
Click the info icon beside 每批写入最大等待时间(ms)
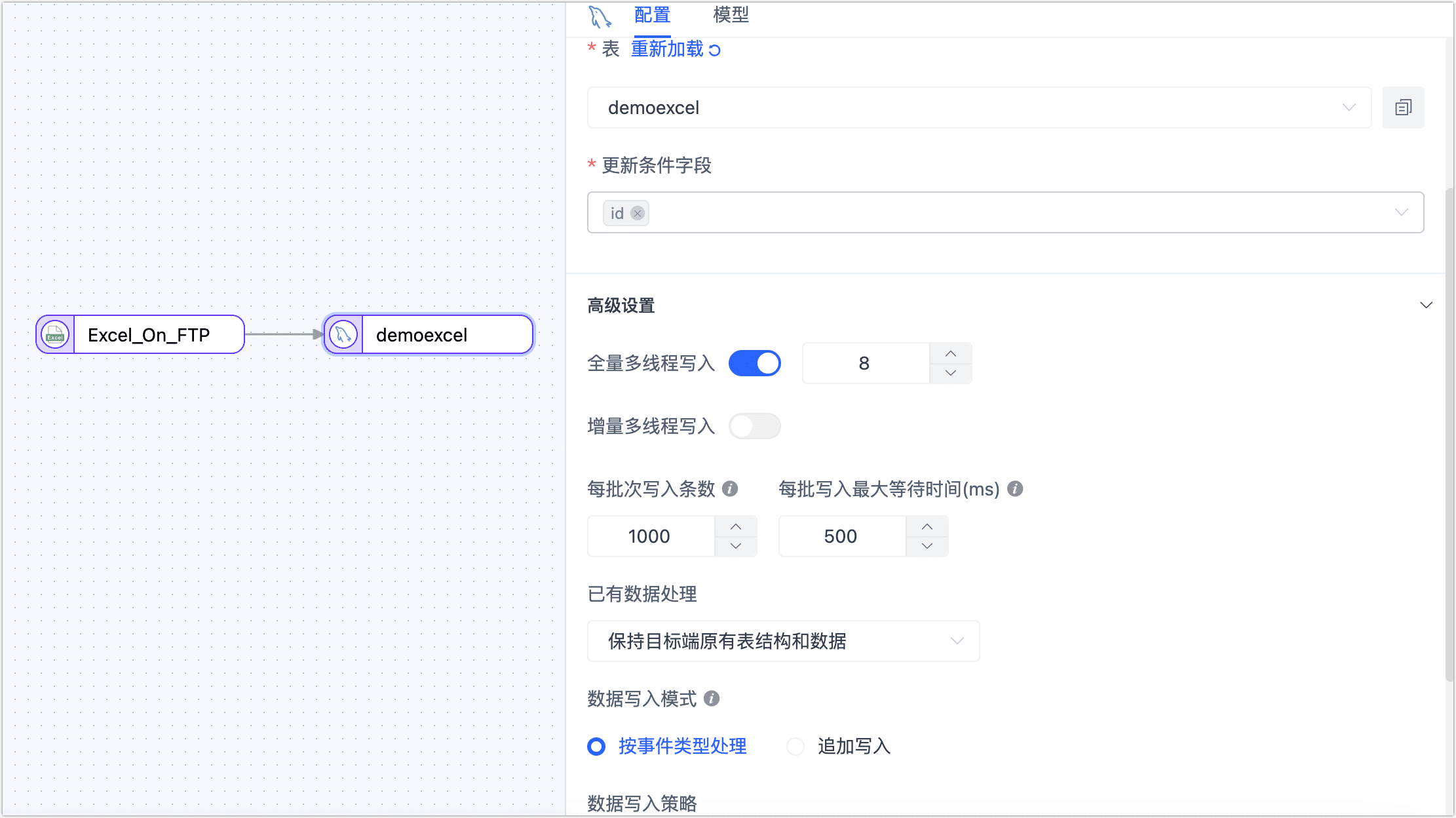(1014, 488)
